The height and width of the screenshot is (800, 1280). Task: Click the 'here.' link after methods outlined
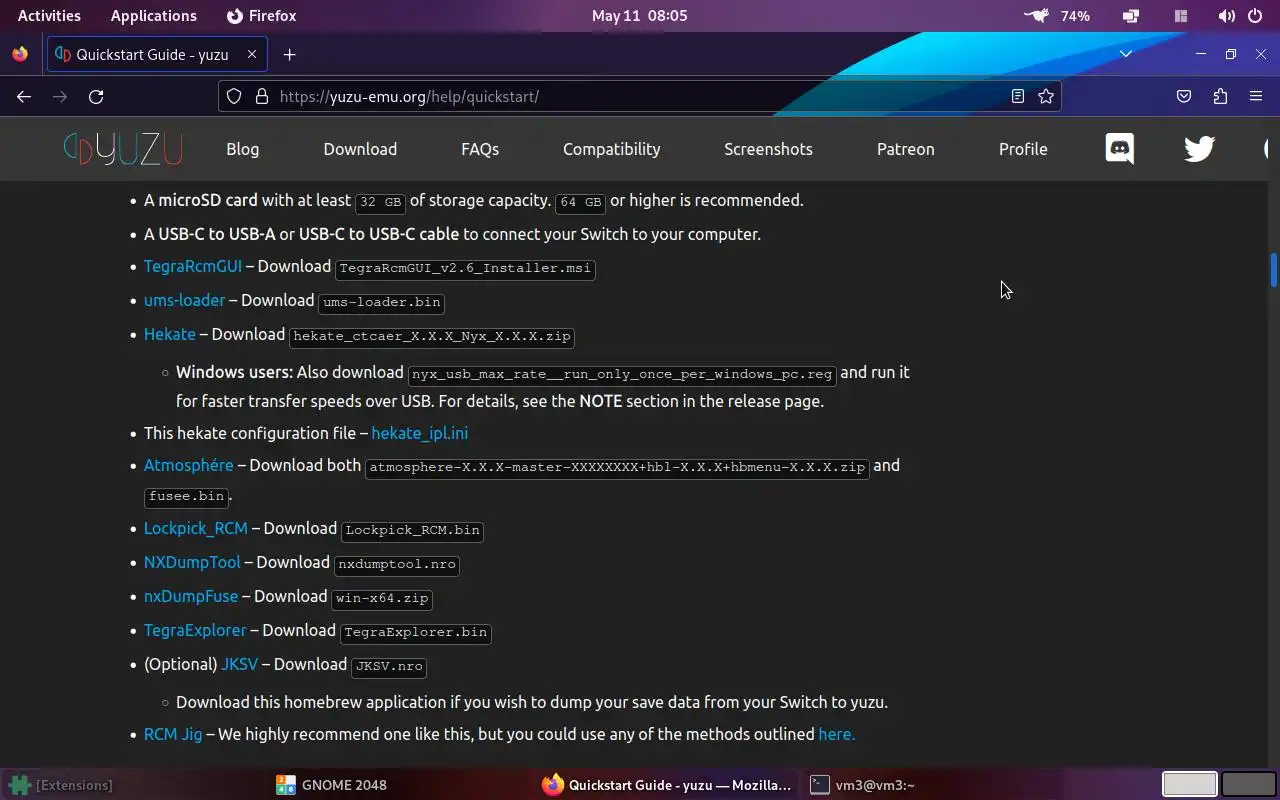(x=837, y=734)
